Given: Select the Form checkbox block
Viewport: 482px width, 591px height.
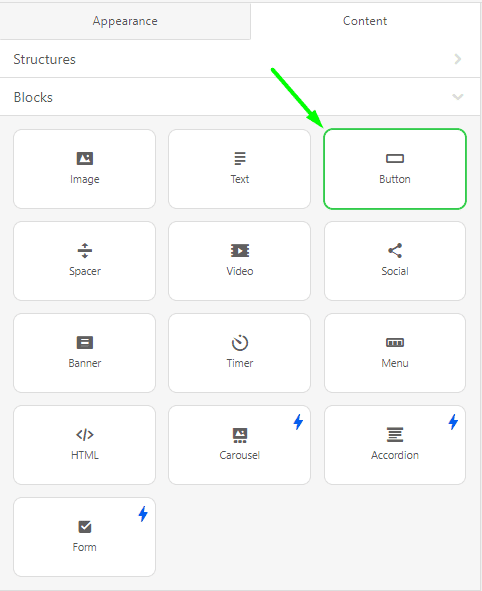Looking at the screenshot, I should (84, 537).
